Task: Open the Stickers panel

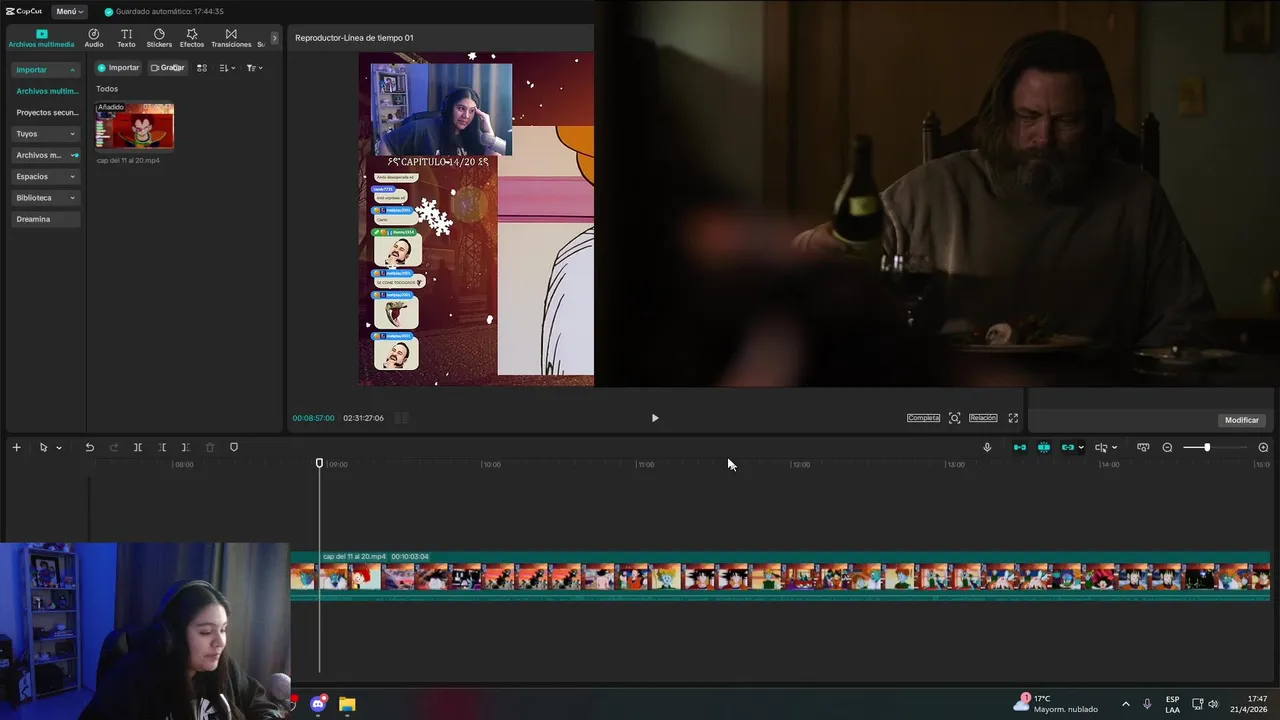Action: pyautogui.click(x=159, y=38)
